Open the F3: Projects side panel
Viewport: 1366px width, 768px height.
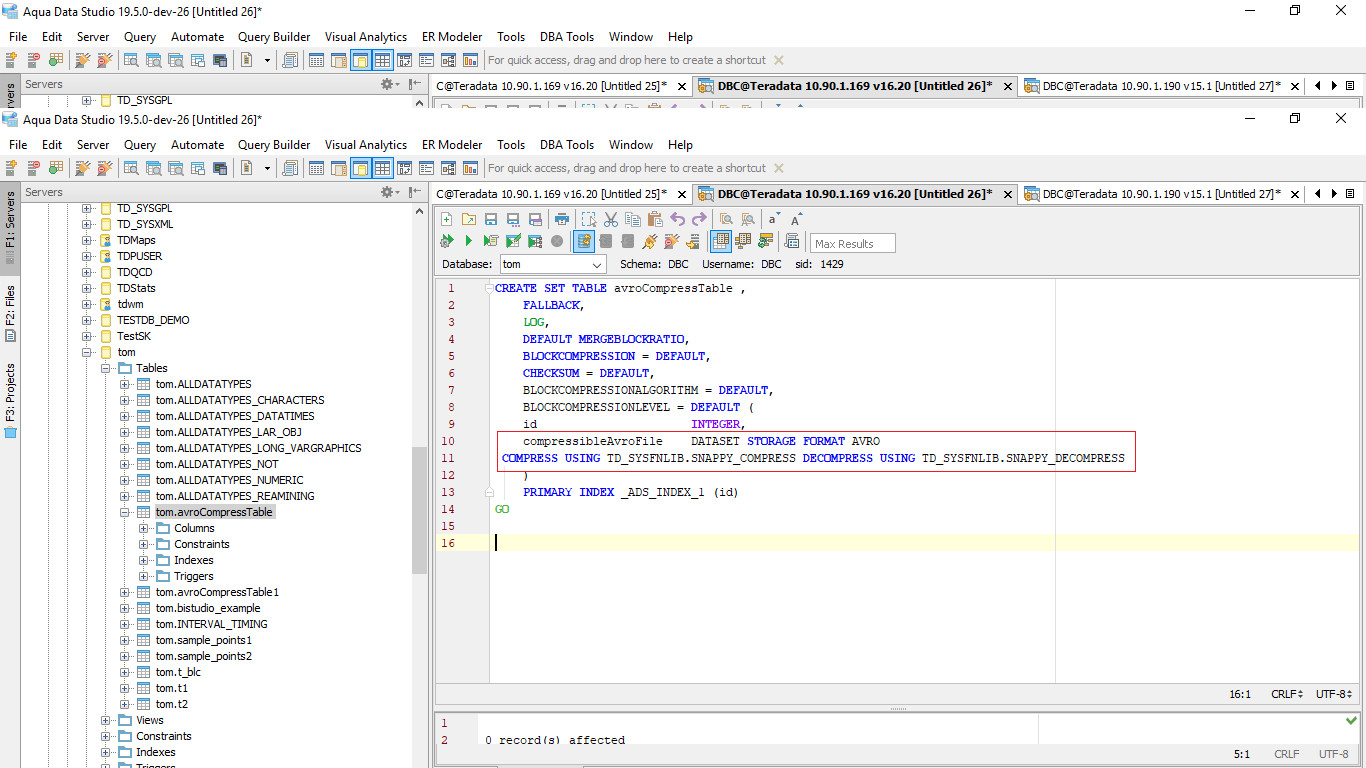coord(11,400)
